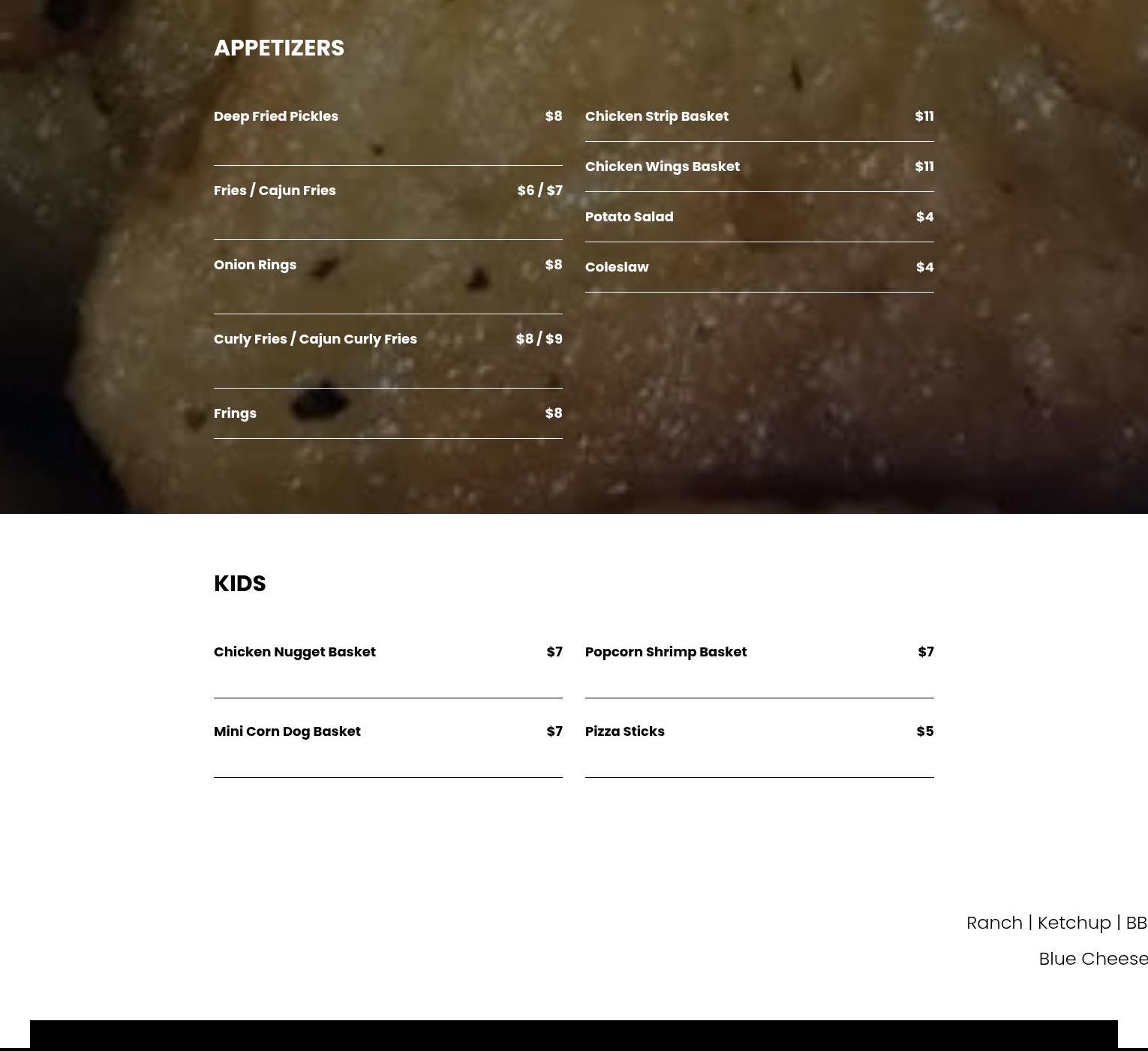Select the Fries / Cajun Fries item
Viewport: 1148px width, 1051px height.
[x=275, y=191]
